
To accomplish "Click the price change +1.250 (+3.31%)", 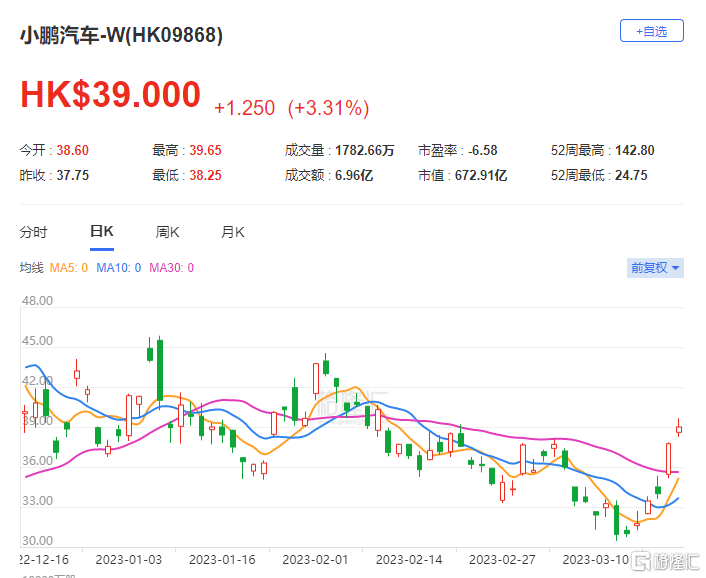I will pyautogui.click(x=291, y=108).
